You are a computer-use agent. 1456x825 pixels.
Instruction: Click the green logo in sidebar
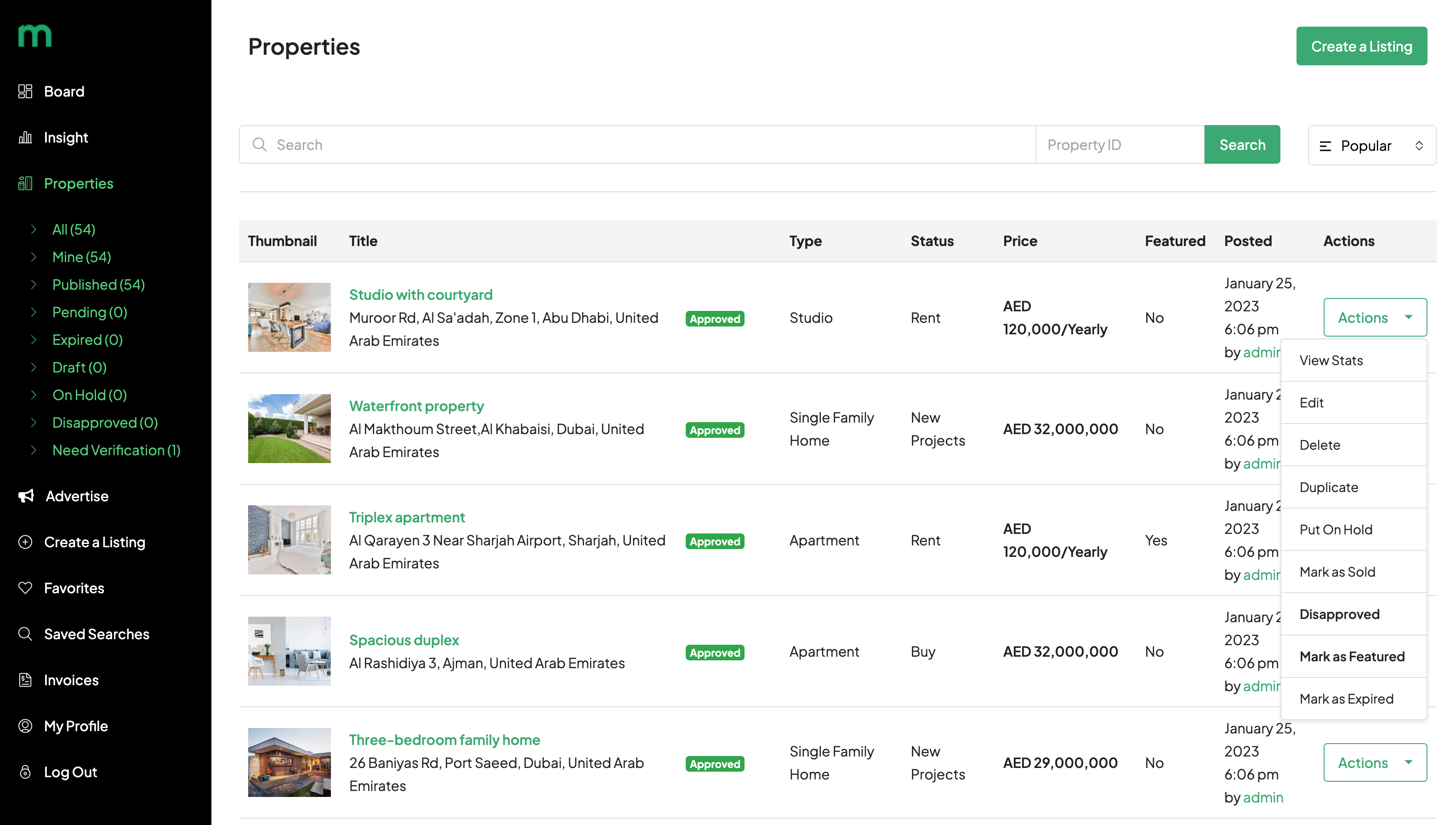(x=34, y=36)
